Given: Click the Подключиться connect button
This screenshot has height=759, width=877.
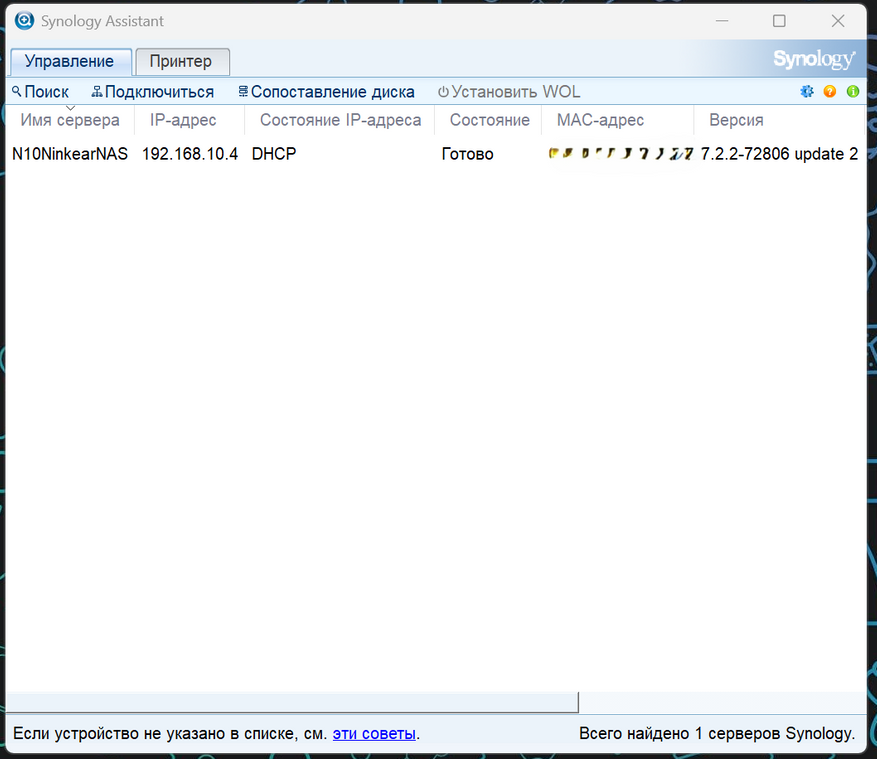Looking at the screenshot, I should [x=153, y=92].
